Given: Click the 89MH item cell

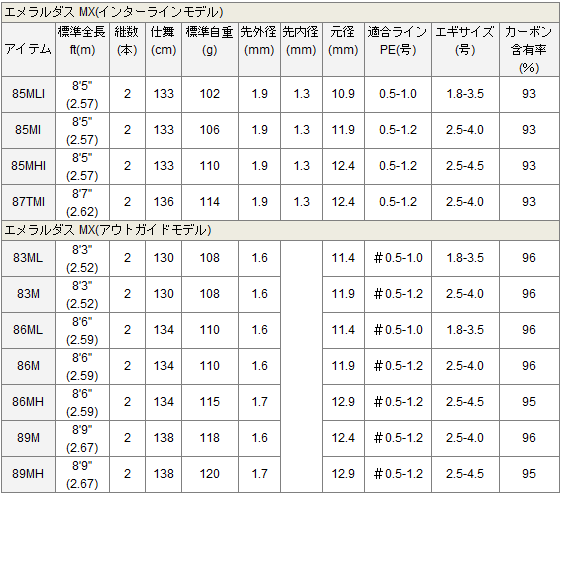Looking at the screenshot, I should 28,474.
